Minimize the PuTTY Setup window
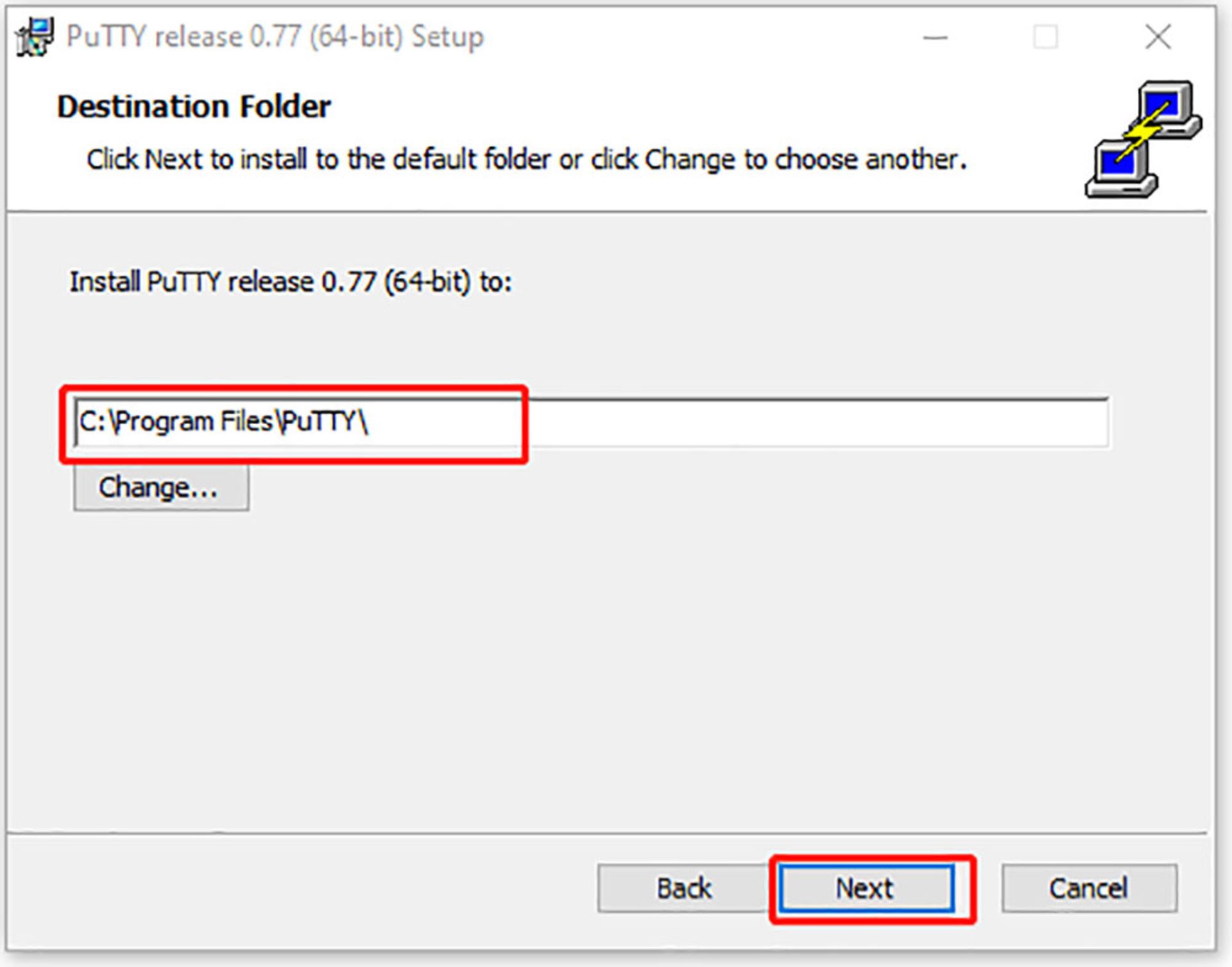 [x=935, y=37]
